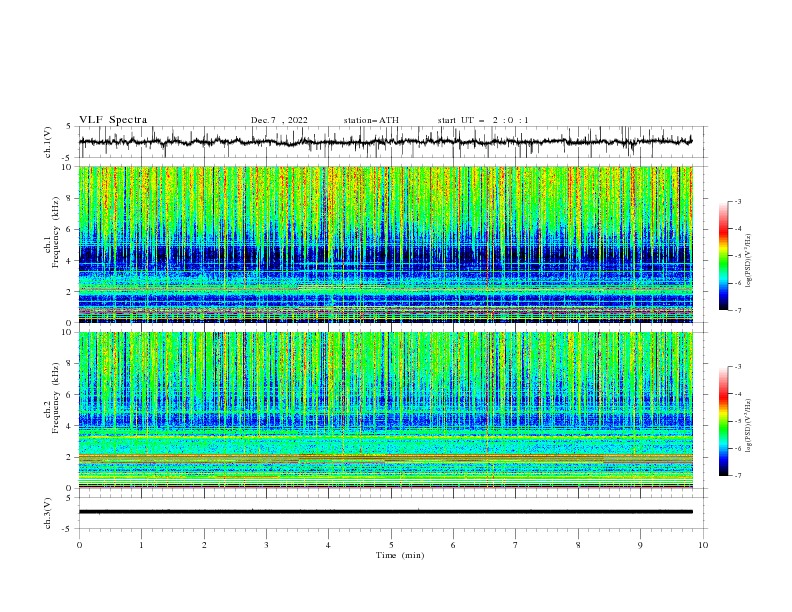Click inside the ch.1 spectrogram panel
This screenshot has height=612, width=792.
click(x=385, y=244)
